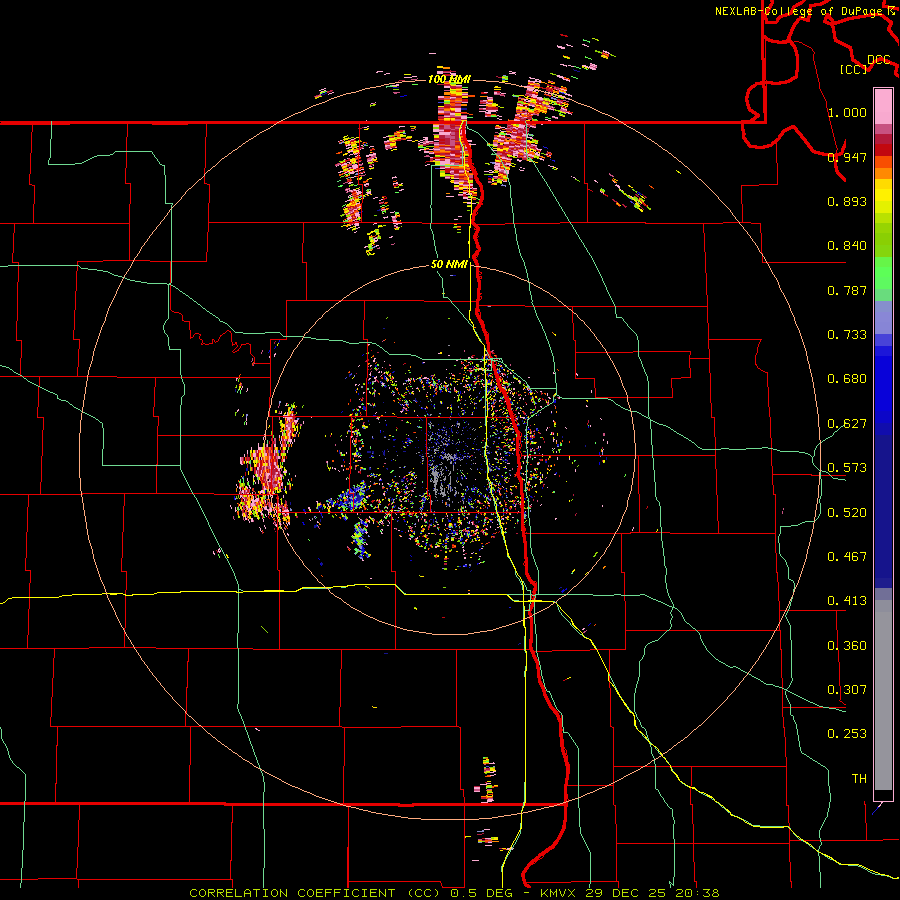Pick the bright green color bar segment
This screenshot has width=900, height=900.
pyautogui.click(x=883, y=273)
